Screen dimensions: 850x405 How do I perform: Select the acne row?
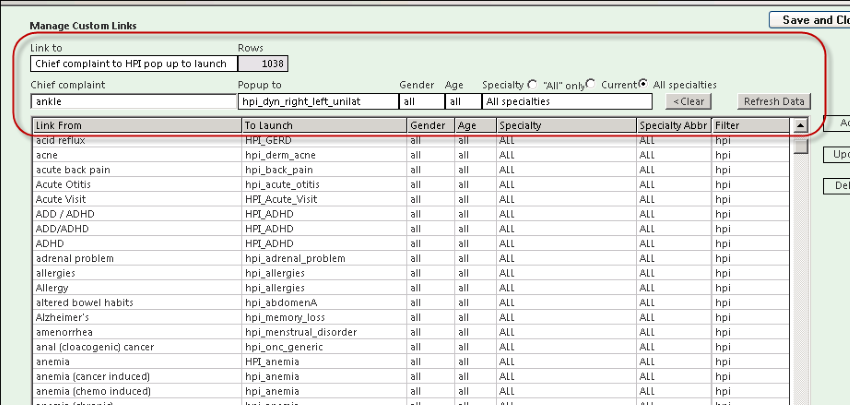tap(411, 155)
